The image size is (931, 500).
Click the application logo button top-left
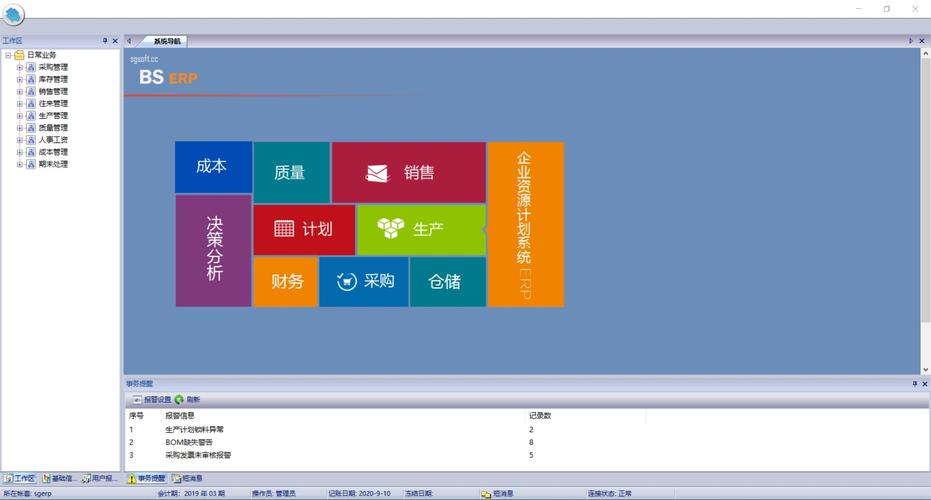coord(13,14)
